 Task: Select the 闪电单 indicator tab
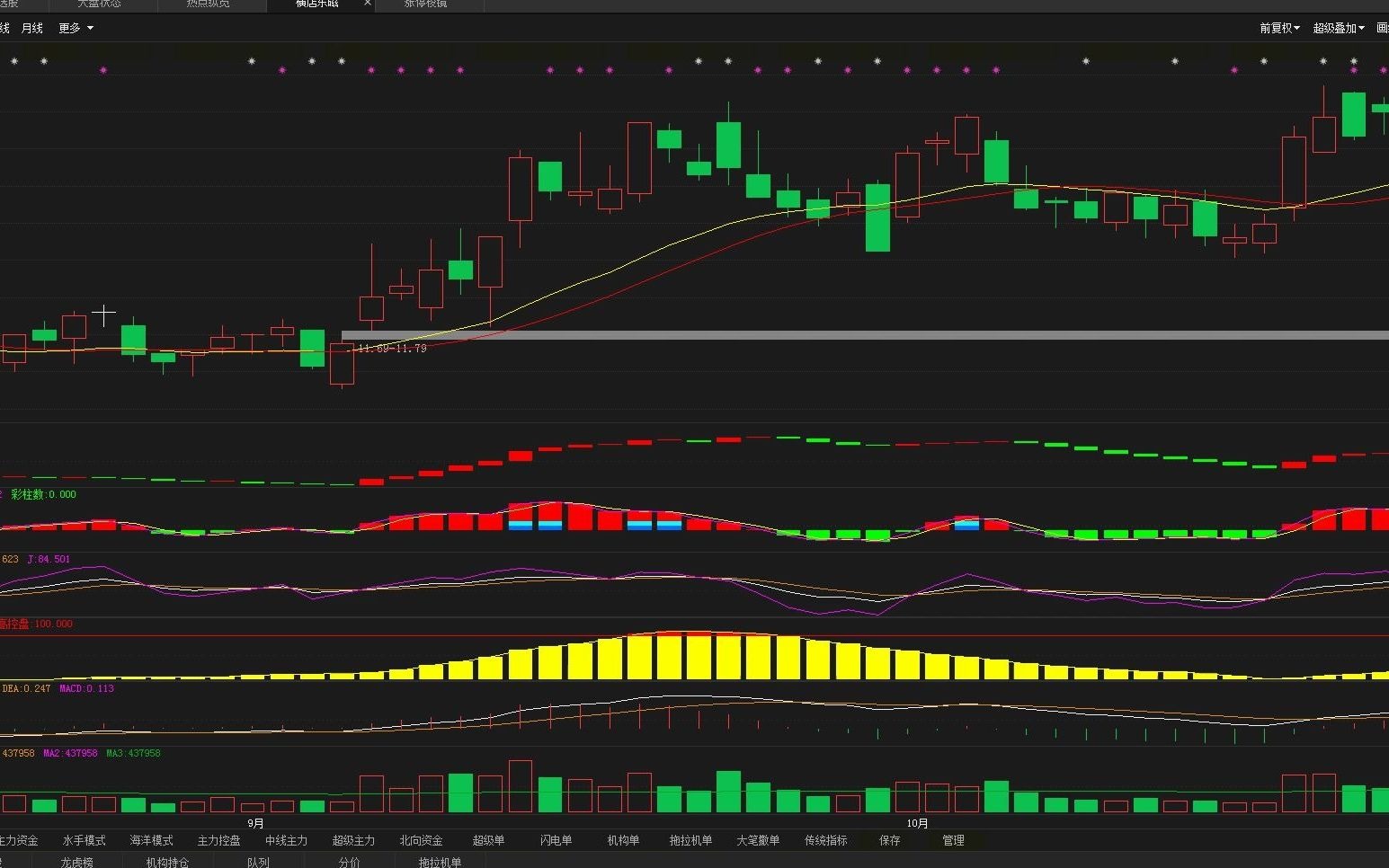[x=556, y=840]
